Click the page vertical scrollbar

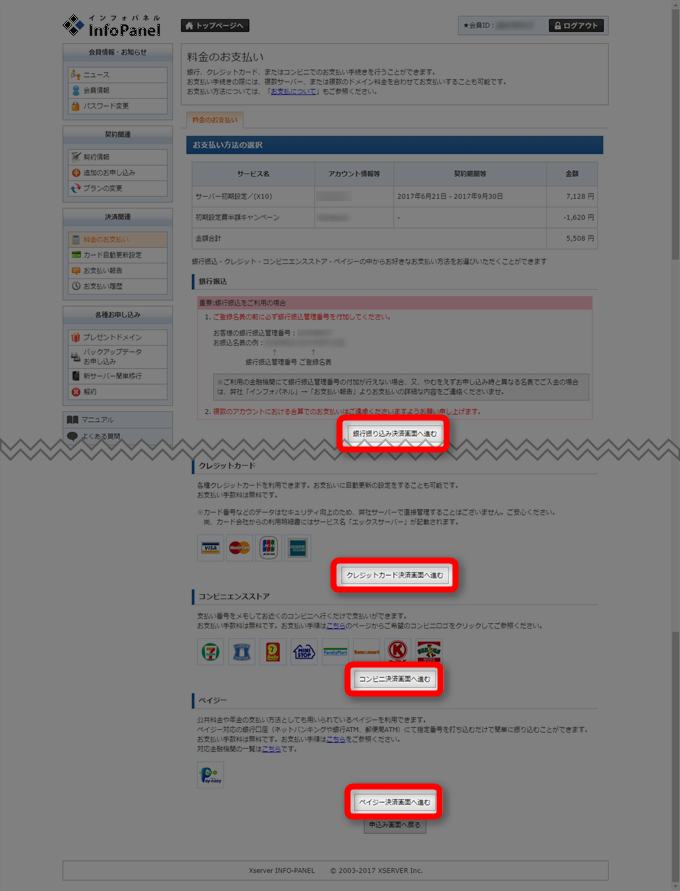(675, 446)
